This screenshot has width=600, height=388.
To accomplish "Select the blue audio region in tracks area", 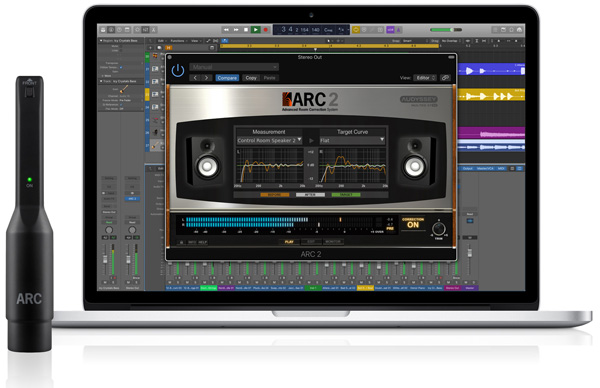I will tap(491, 70).
